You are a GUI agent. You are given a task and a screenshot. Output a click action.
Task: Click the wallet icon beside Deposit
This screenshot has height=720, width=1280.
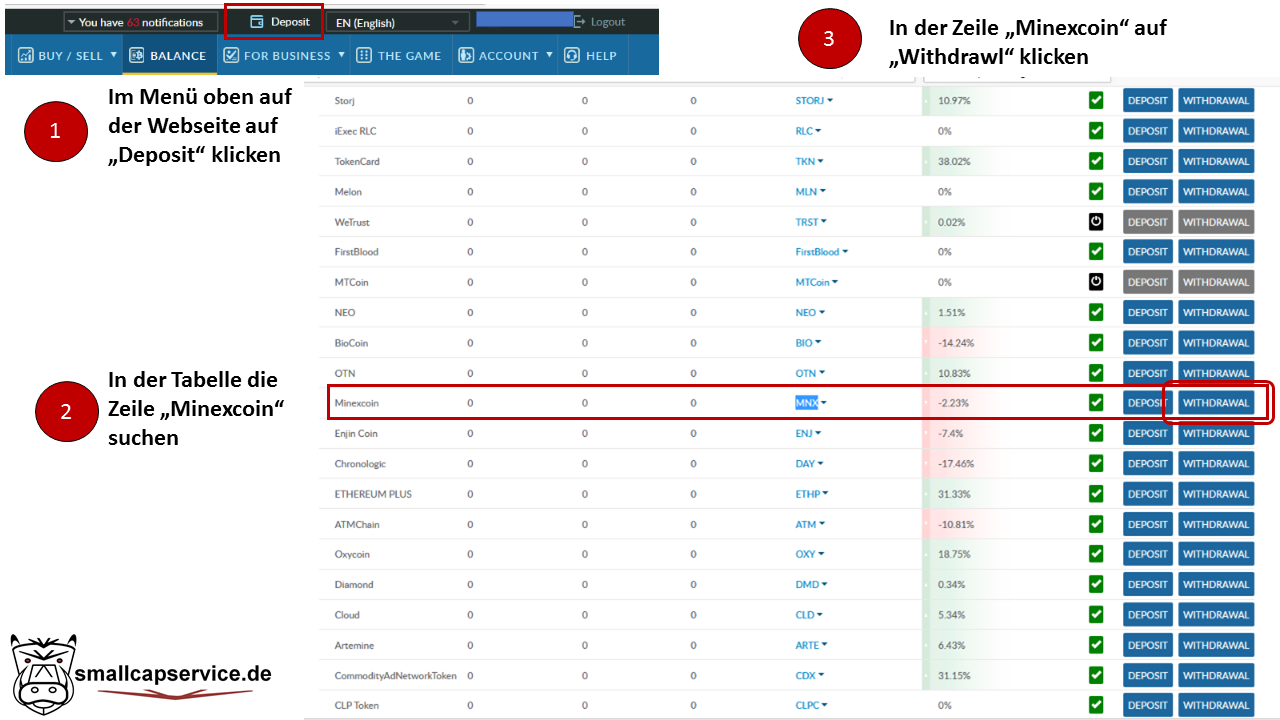click(x=257, y=22)
